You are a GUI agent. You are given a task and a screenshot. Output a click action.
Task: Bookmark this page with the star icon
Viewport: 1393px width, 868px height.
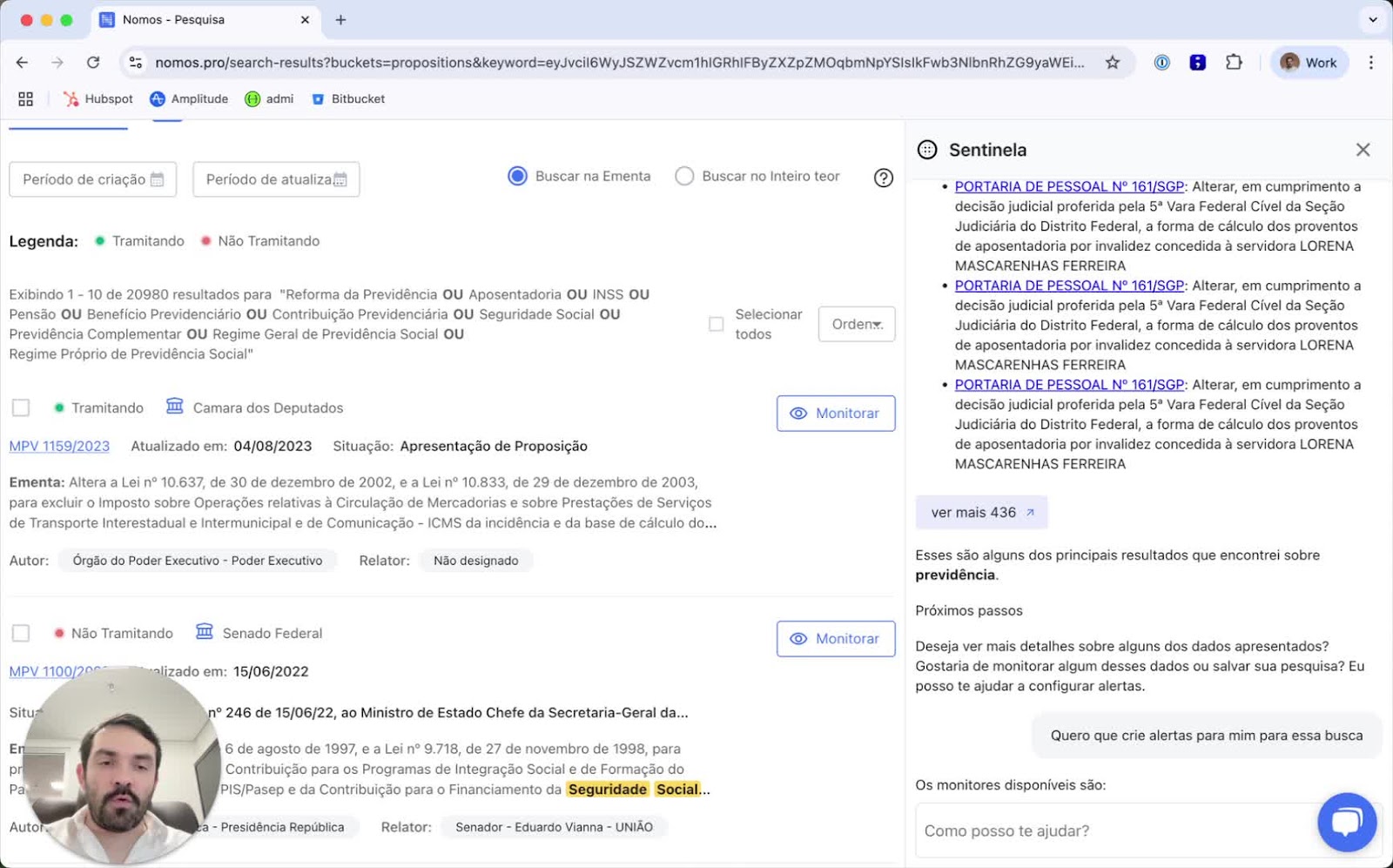1113,63
